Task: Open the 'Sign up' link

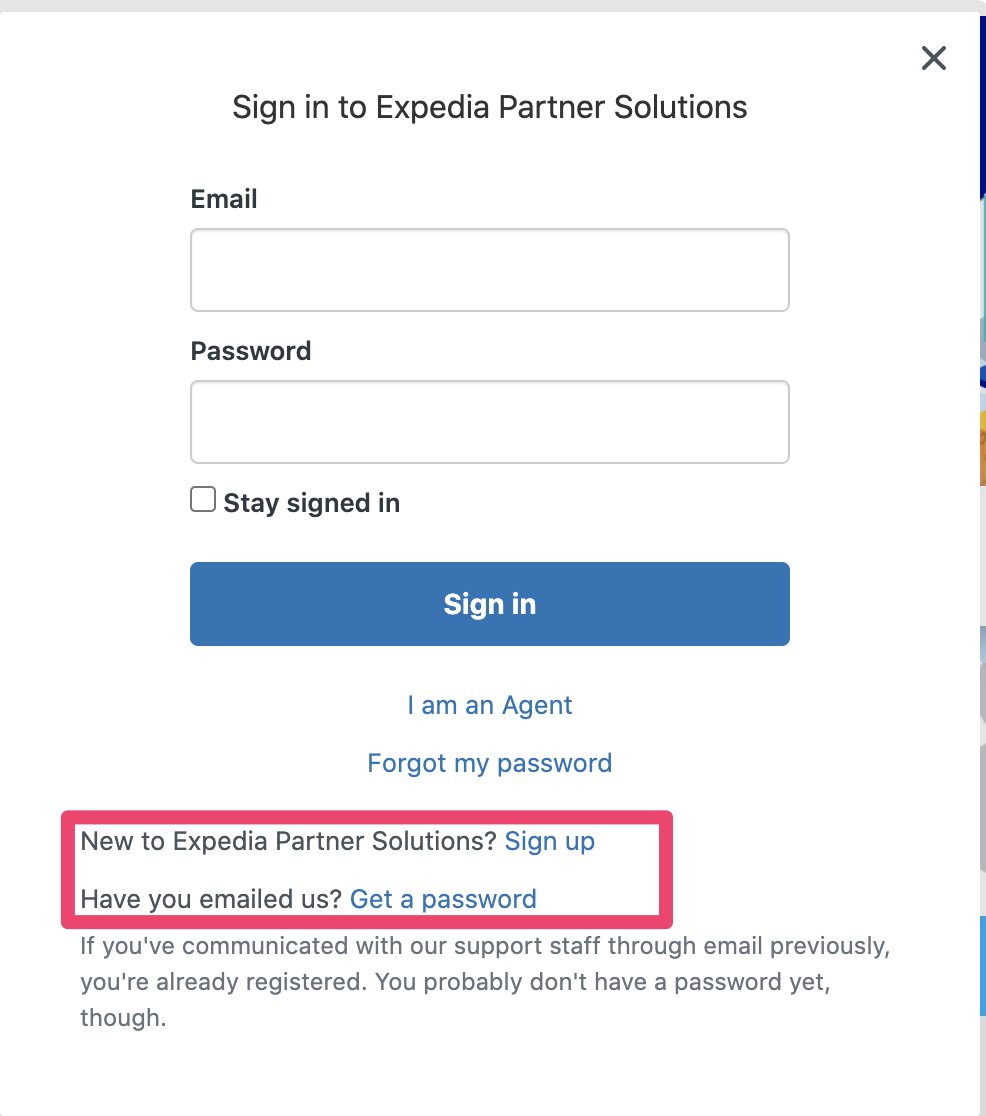Action: (x=550, y=841)
